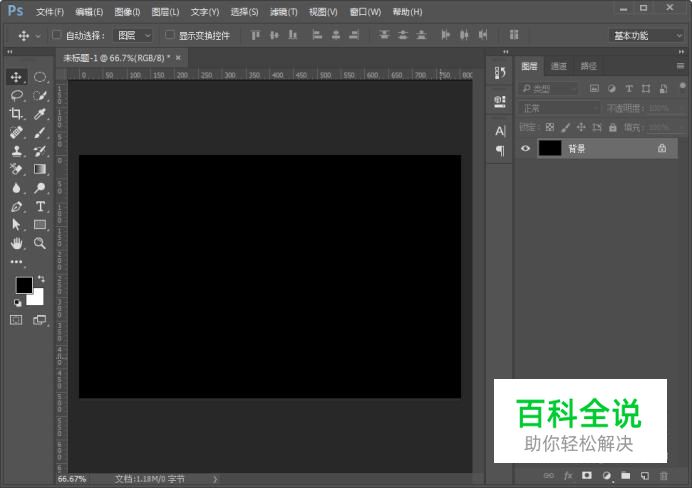Enable the 自动选择 checkbox

(x=57, y=36)
